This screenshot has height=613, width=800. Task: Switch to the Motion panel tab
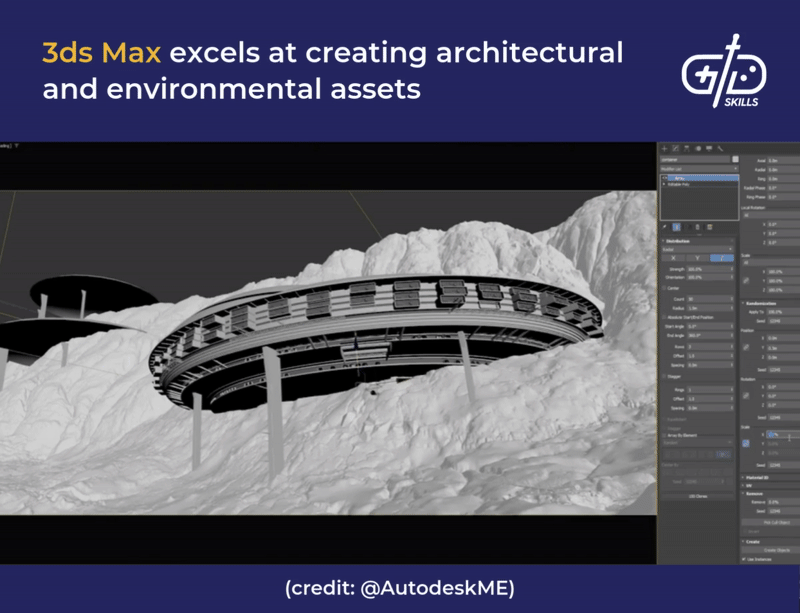coord(698,149)
